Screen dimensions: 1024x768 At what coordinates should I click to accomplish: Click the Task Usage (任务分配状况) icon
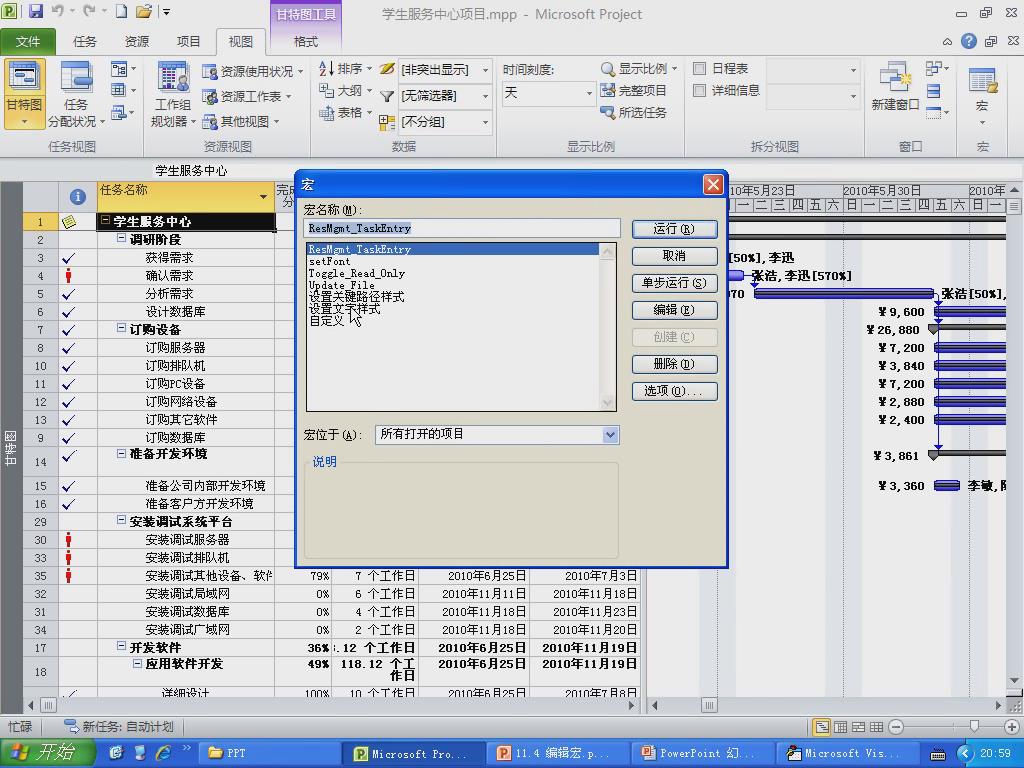pyautogui.click(x=75, y=77)
